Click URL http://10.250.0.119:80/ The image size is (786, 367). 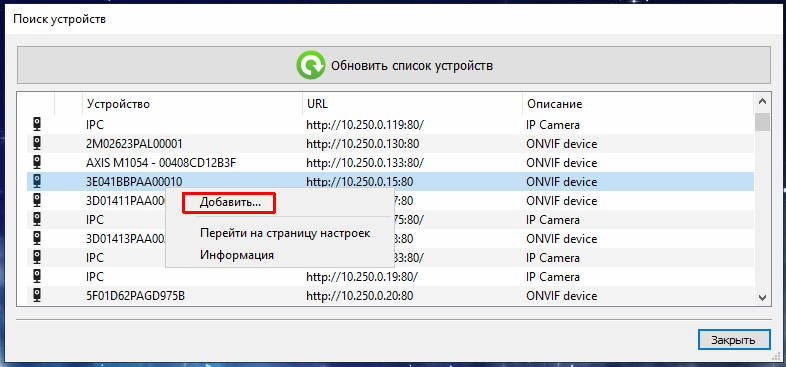[365, 125]
